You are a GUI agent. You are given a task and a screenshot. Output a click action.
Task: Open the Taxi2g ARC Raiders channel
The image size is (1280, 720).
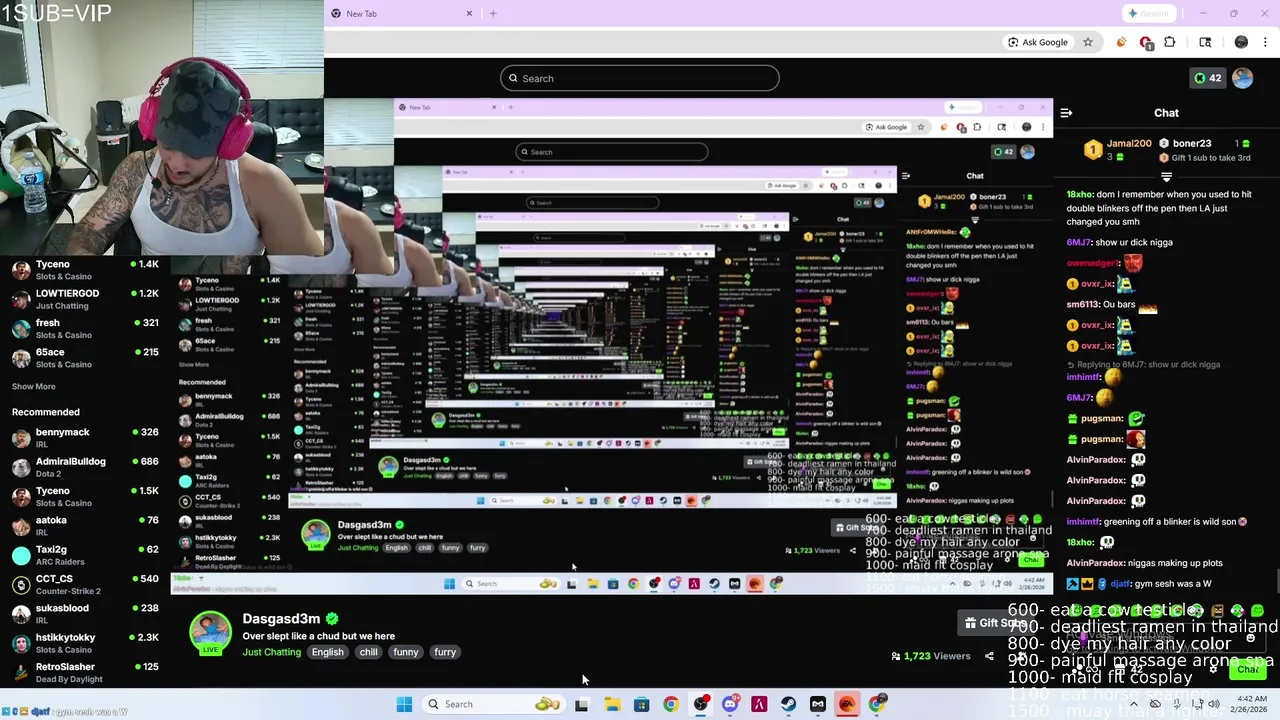point(84,555)
